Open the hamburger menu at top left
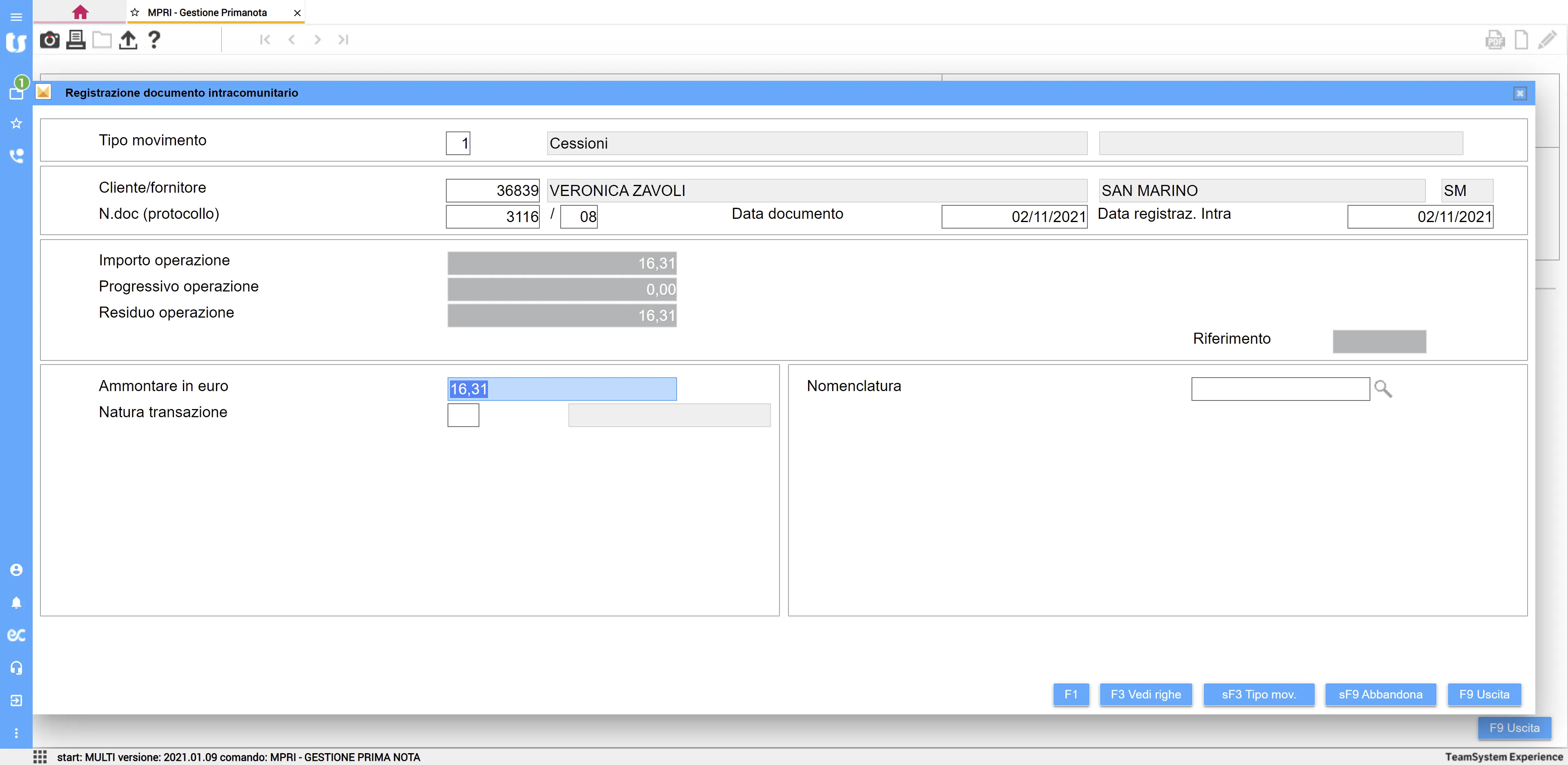 coord(16,16)
